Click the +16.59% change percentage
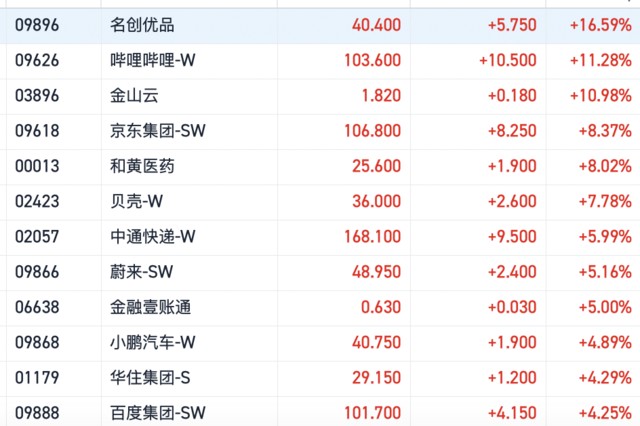Viewport: 640px width, 426px height. click(x=599, y=24)
